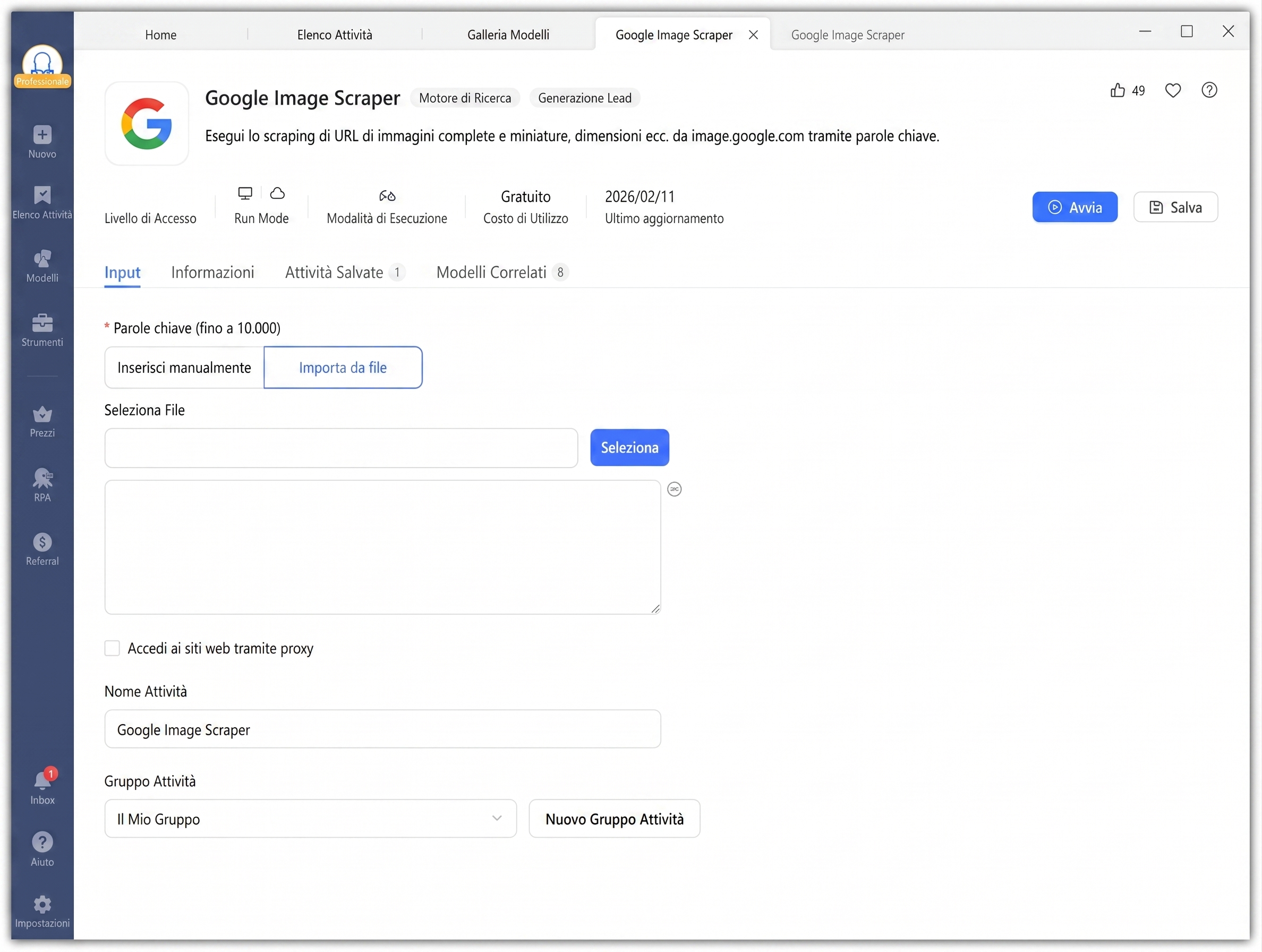Click the 2026/02/11 update date

click(640, 197)
